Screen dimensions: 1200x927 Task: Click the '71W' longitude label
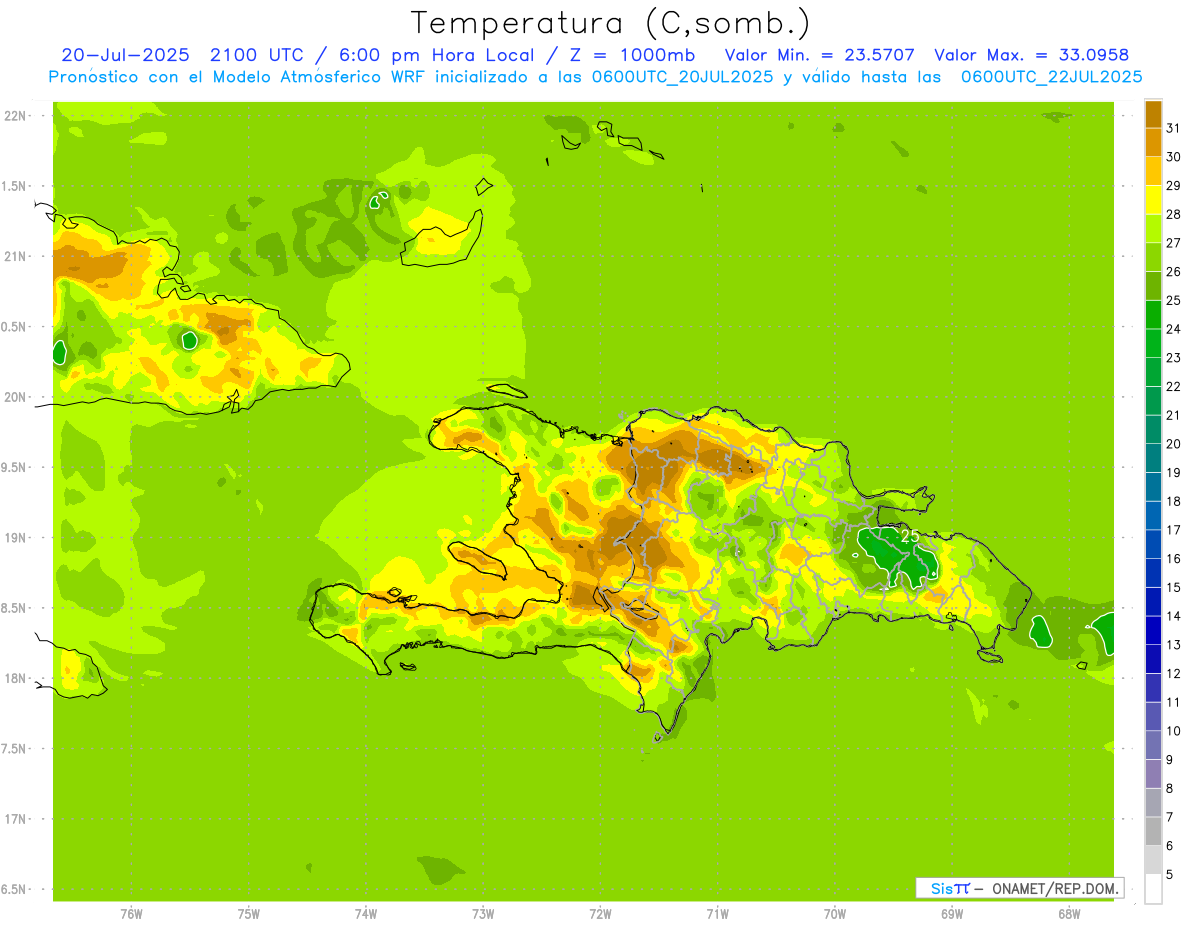click(717, 914)
